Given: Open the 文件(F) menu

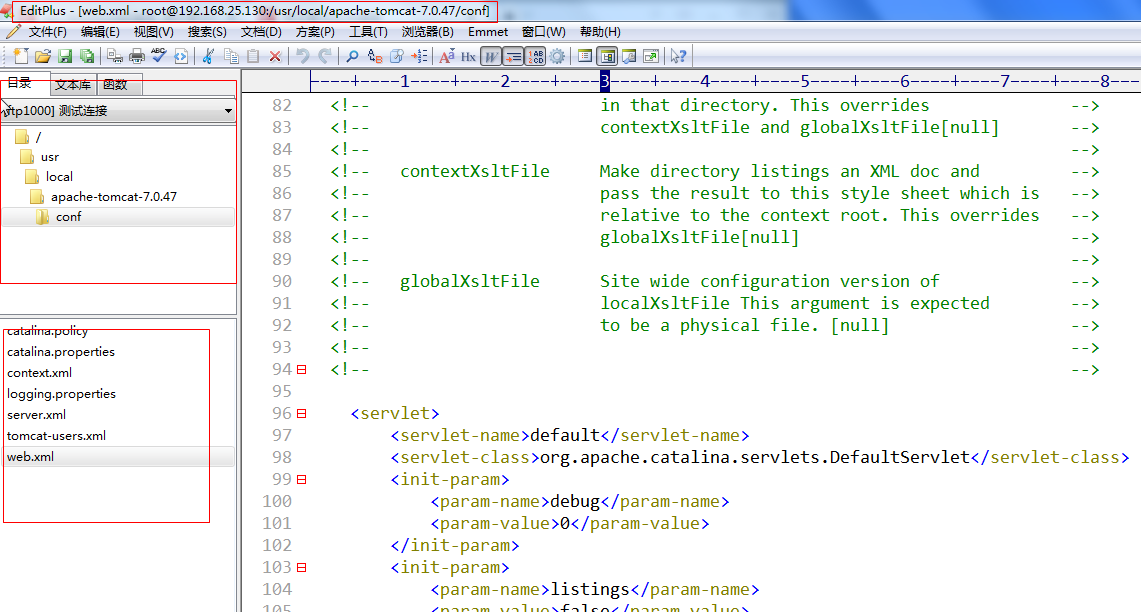Looking at the screenshot, I should [47, 32].
